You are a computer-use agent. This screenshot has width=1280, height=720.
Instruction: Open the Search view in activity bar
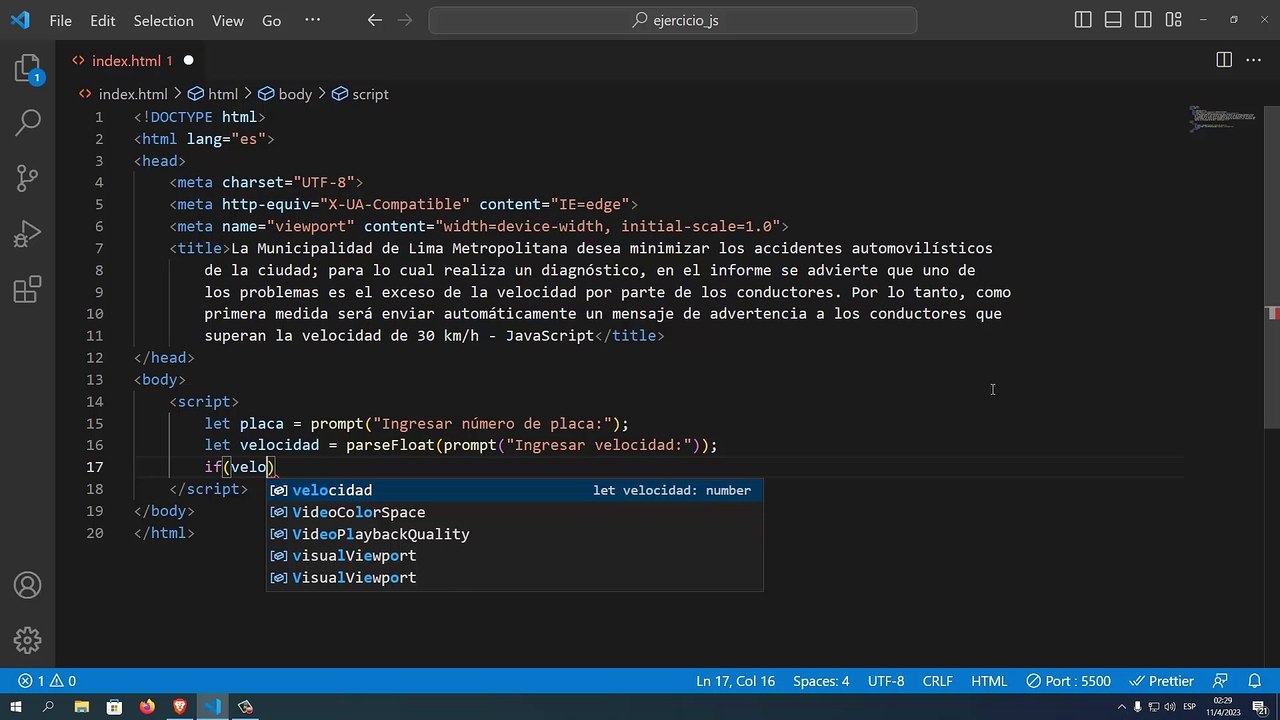pyautogui.click(x=27, y=123)
